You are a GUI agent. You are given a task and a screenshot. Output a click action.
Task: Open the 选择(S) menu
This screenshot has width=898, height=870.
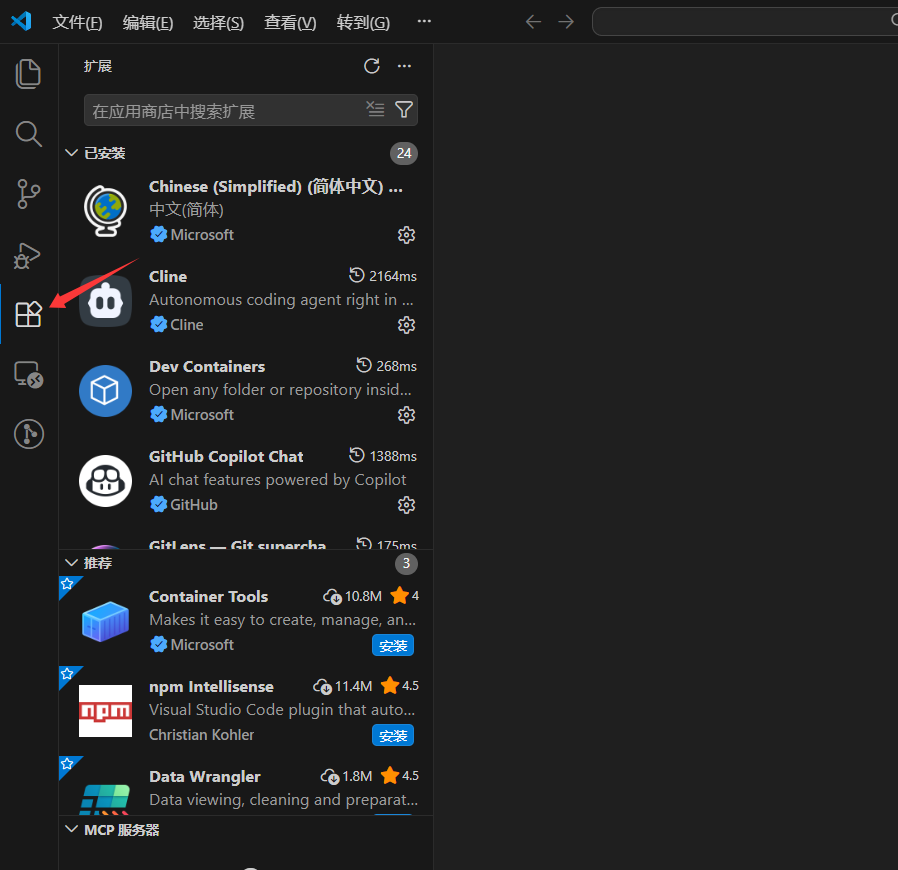(x=218, y=22)
